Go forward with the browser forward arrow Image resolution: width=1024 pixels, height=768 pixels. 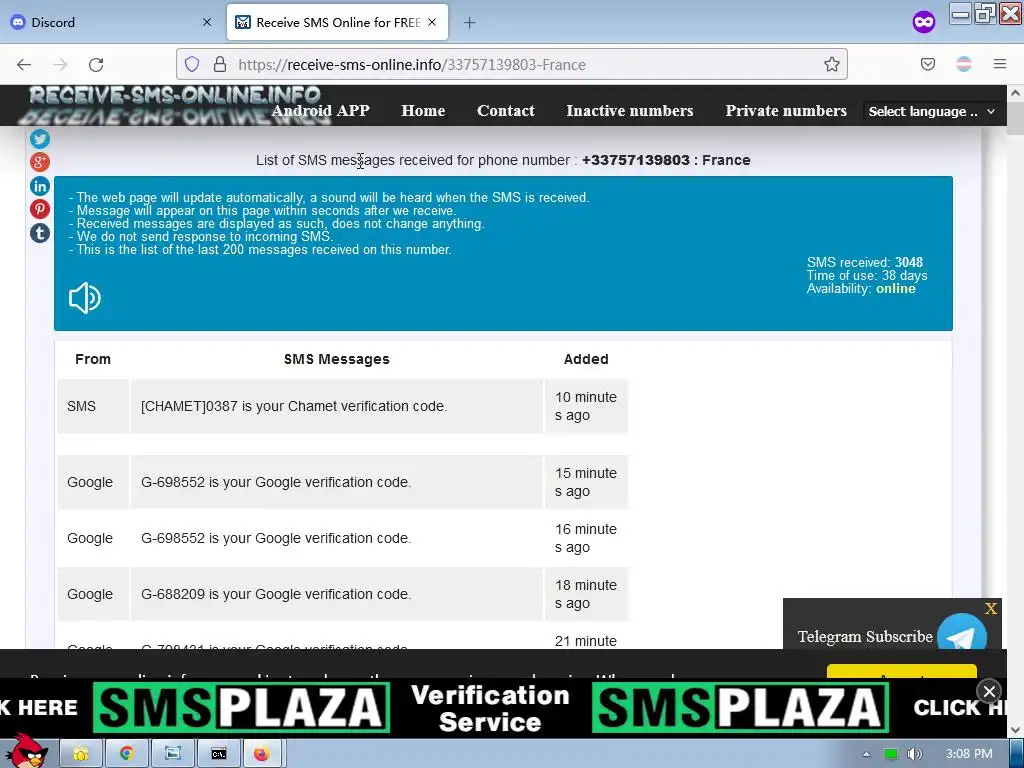point(60,65)
